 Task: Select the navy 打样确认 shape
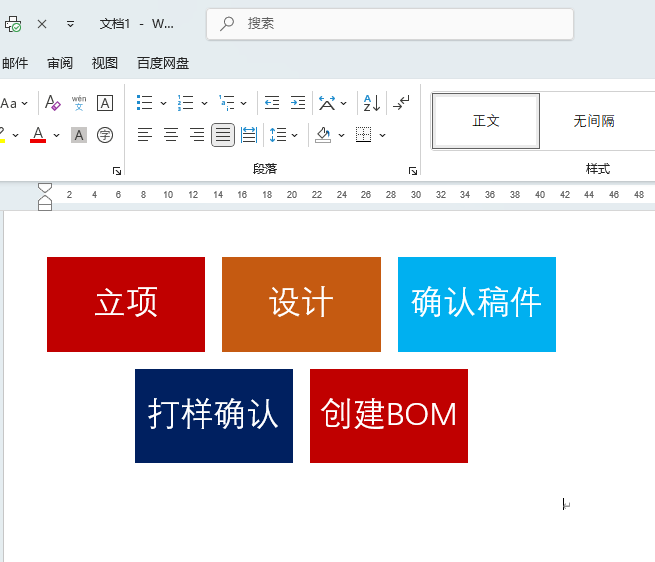(x=214, y=416)
